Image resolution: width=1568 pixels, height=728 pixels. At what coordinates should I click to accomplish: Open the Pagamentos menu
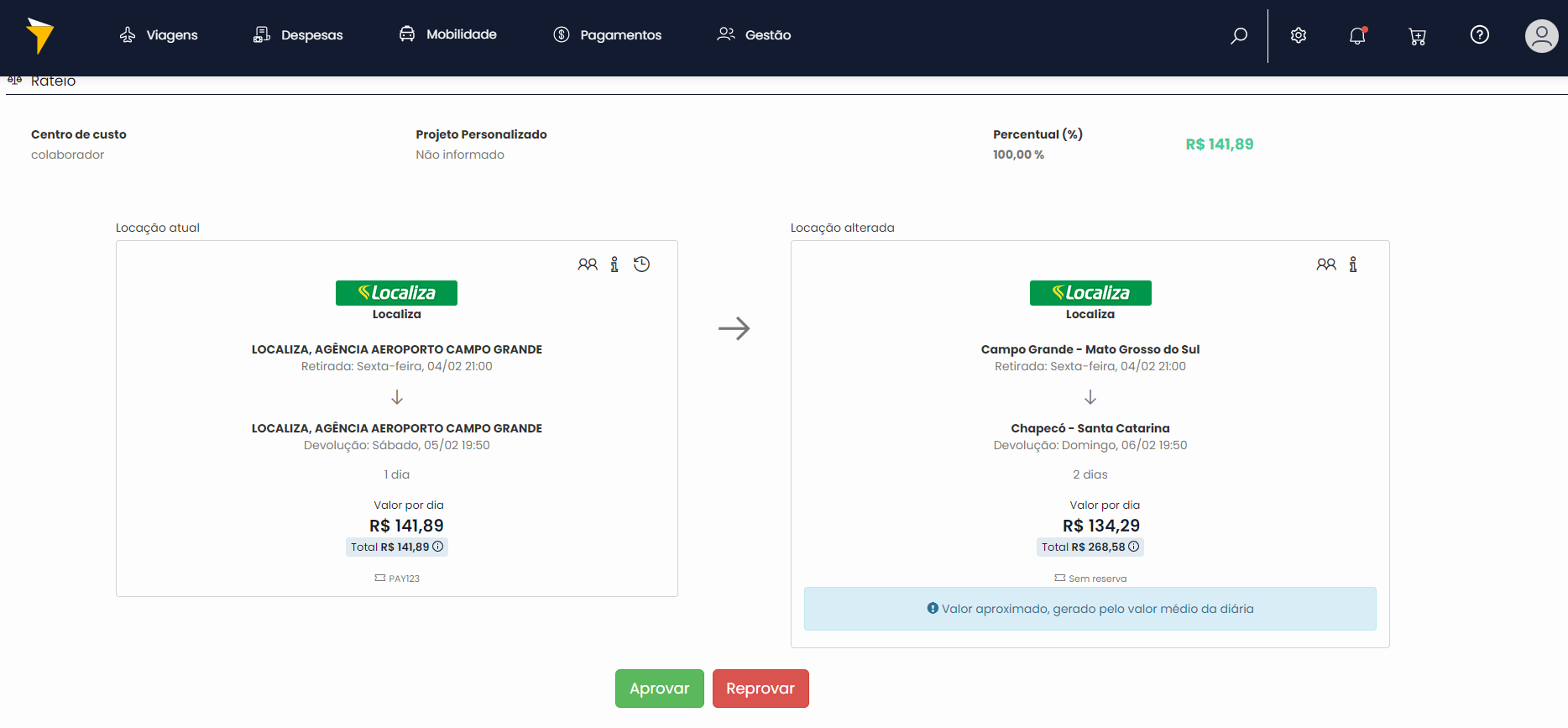tap(608, 35)
